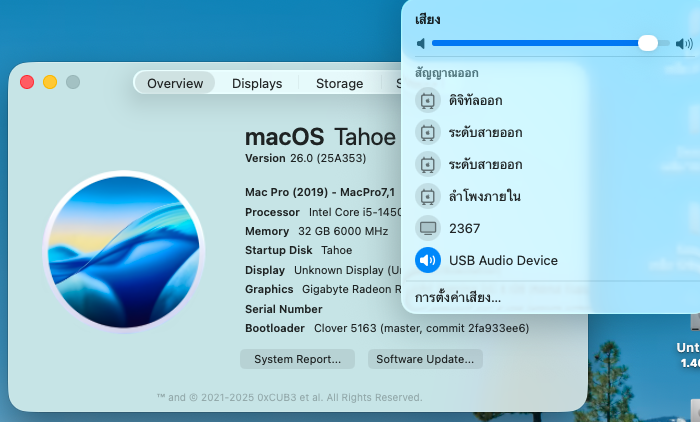Screen dimensions: 700x422
Task: Click the Startup Disk Tahoe entry
Action: point(298,250)
